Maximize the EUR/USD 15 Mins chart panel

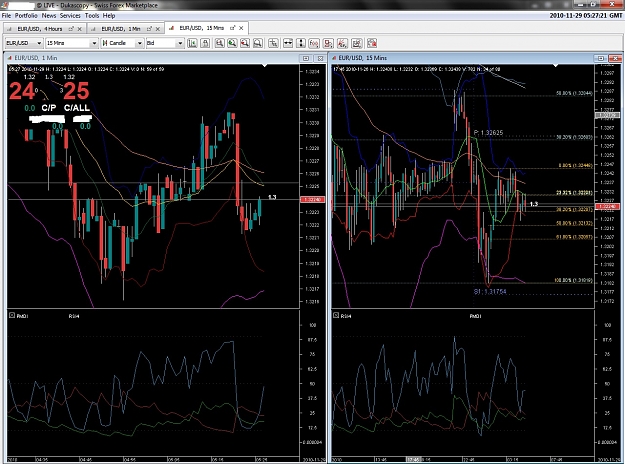click(x=600, y=58)
